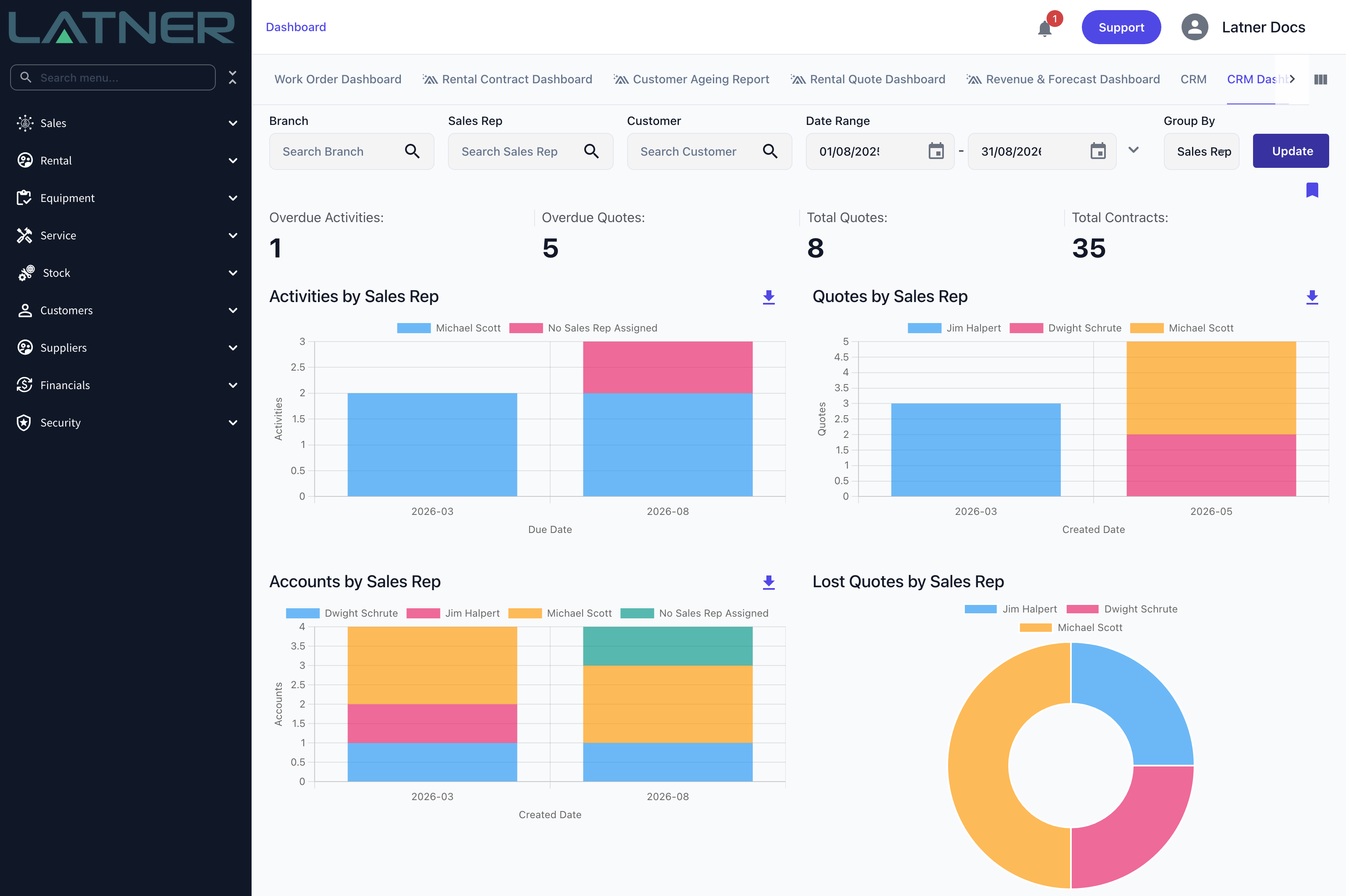Open Revenue & Forecast Dashboard tab

(1063, 80)
